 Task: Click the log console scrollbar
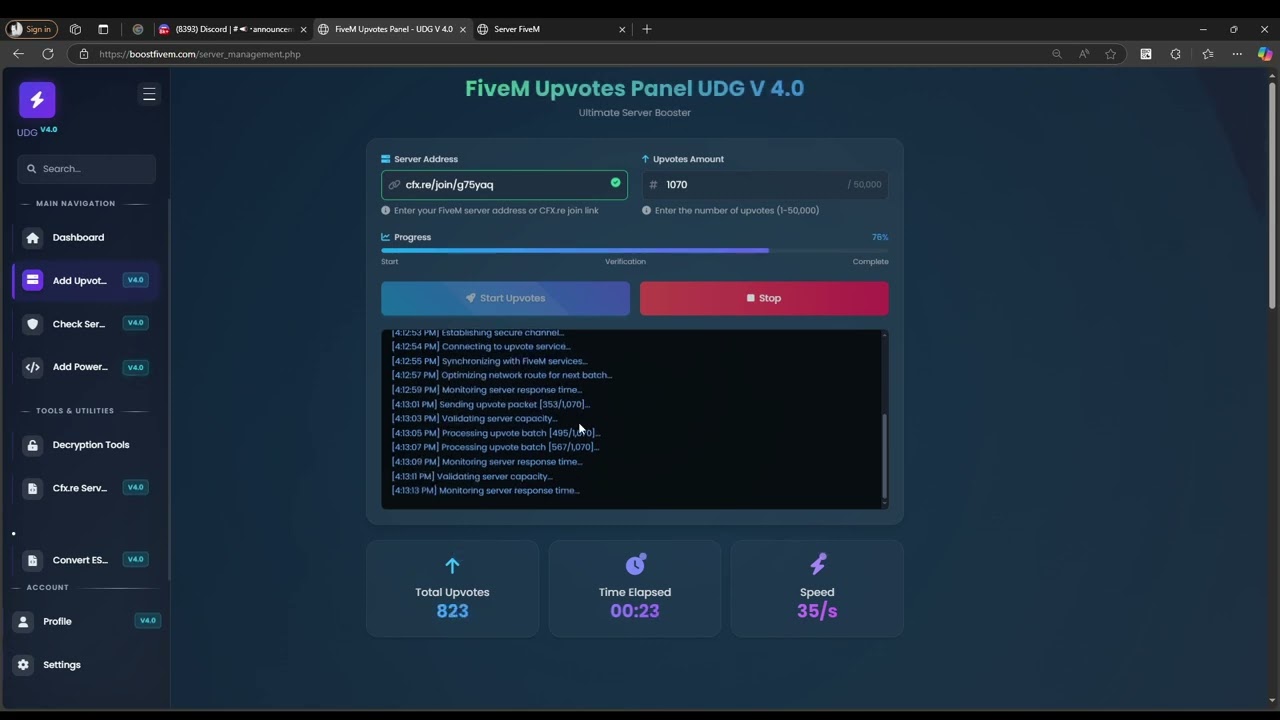pyautogui.click(x=884, y=455)
